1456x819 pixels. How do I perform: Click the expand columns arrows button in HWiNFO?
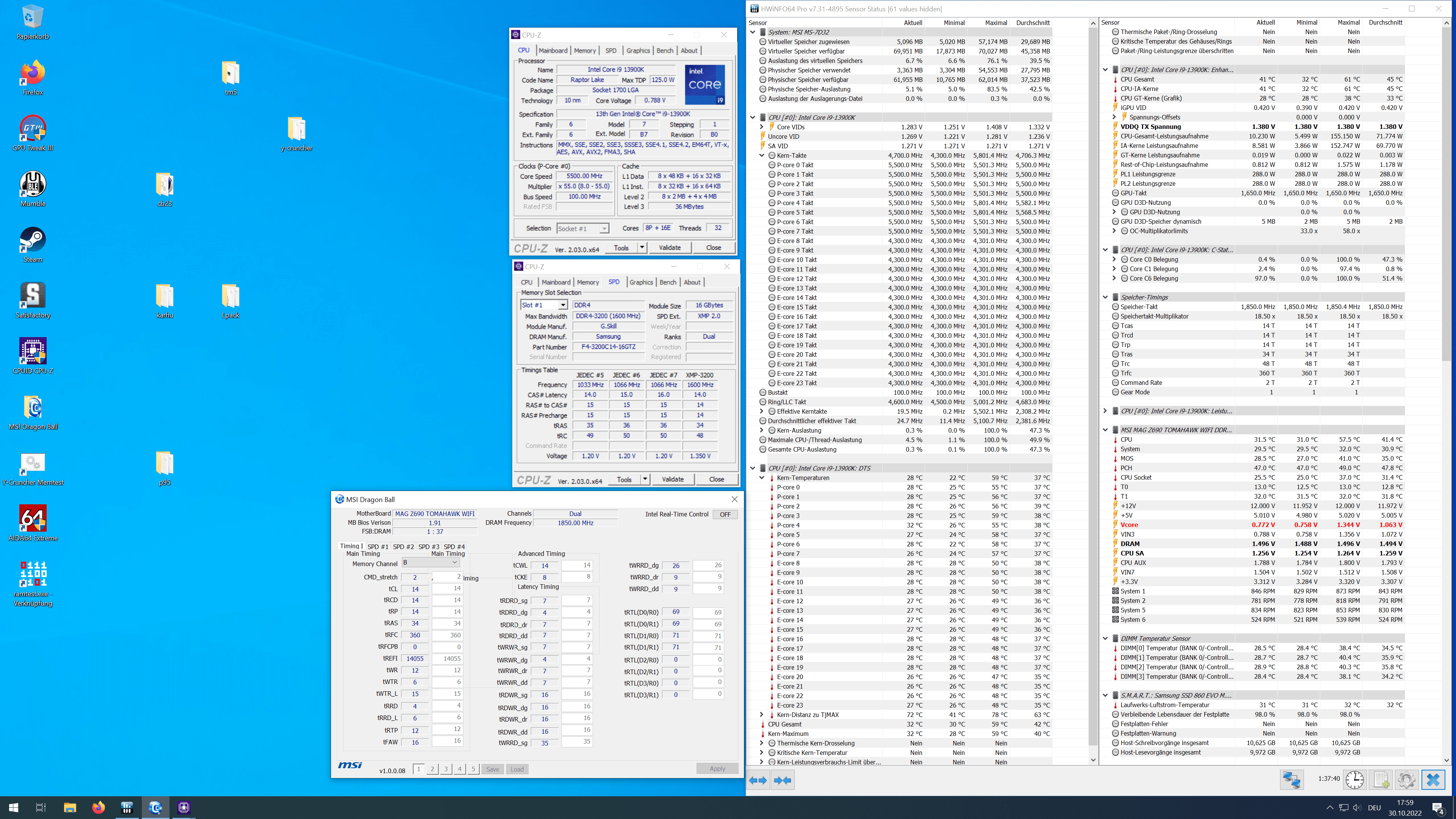tap(758, 781)
